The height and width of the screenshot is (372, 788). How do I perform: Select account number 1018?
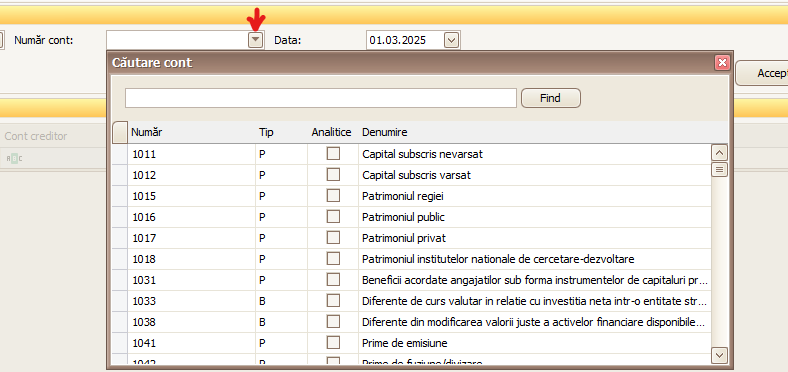coord(191,259)
